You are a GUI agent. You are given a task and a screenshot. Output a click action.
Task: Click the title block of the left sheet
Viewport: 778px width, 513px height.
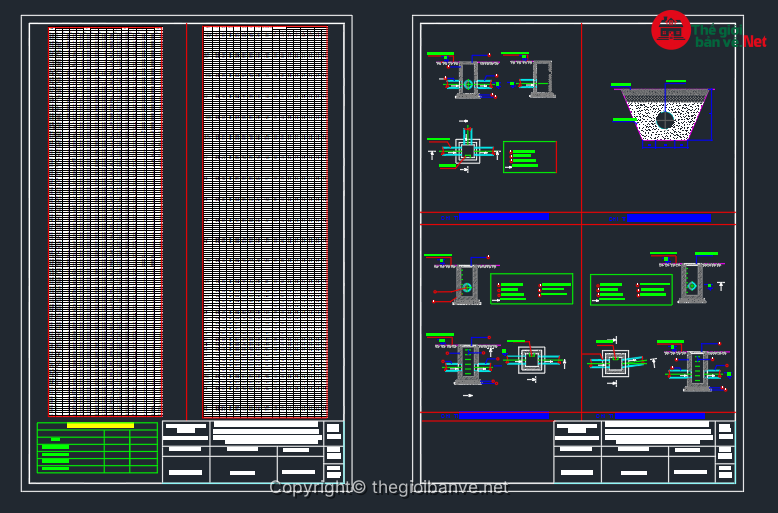[252, 451]
